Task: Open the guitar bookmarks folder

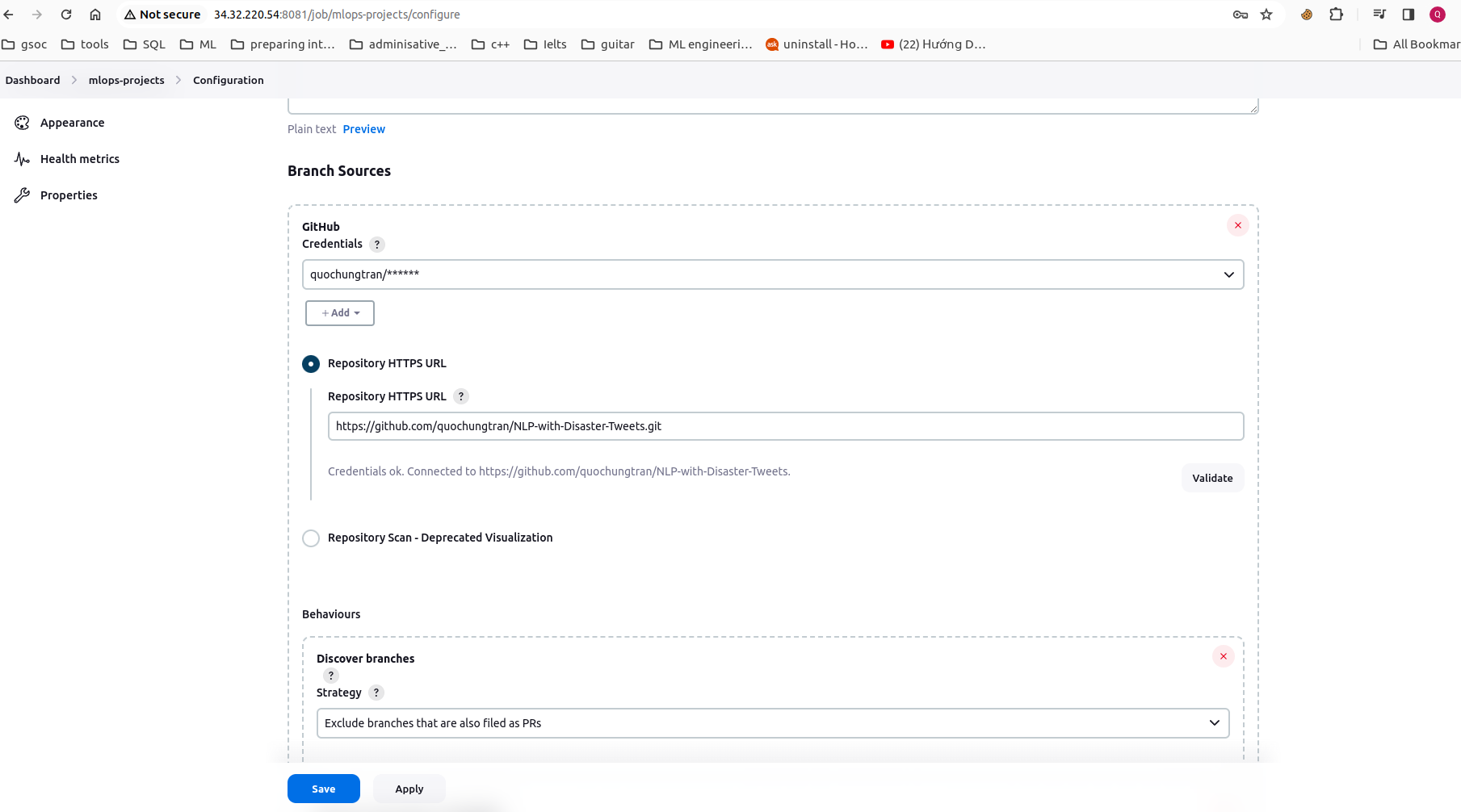Action: pos(608,44)
